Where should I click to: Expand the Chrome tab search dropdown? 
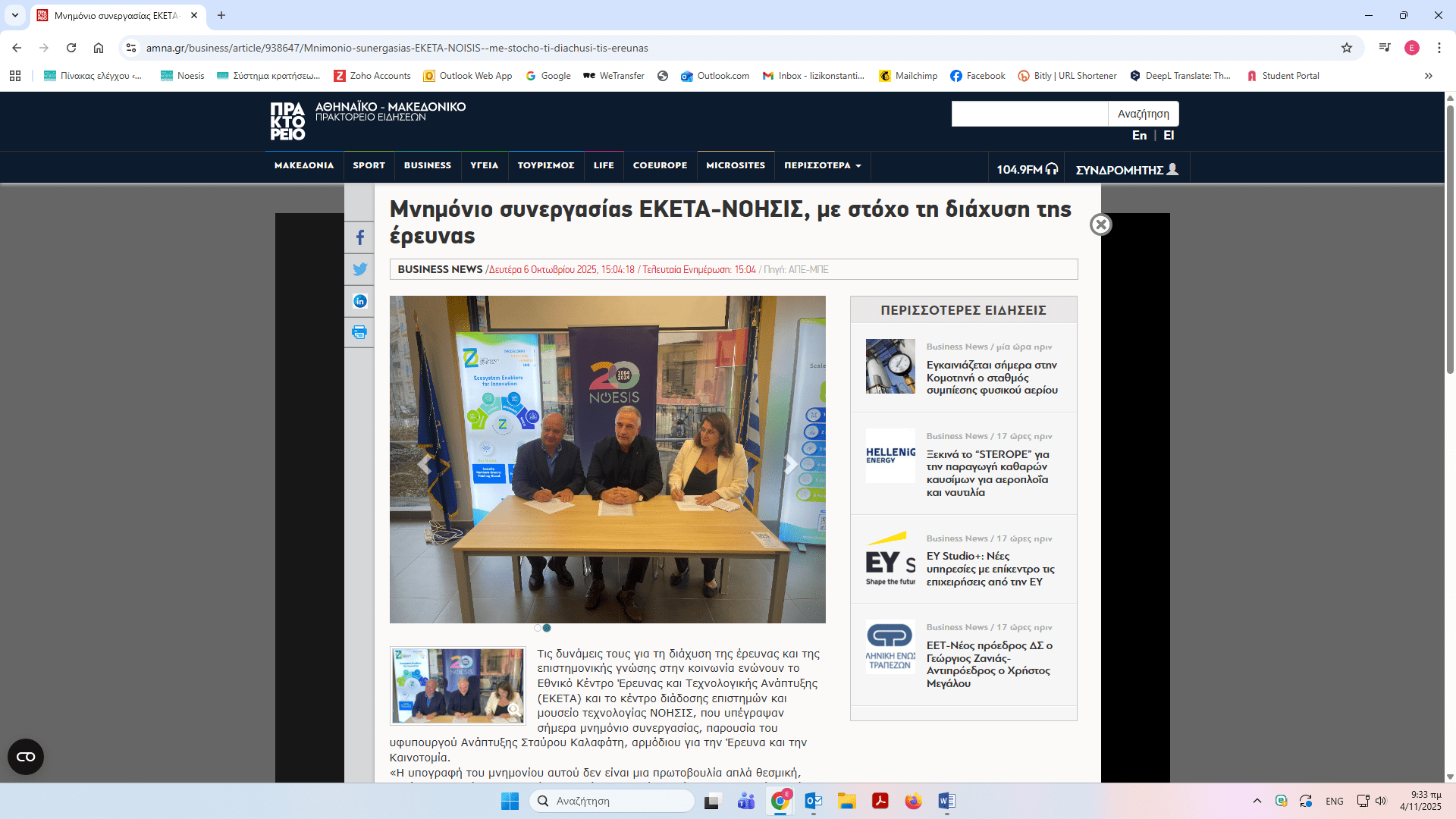point(15,15)
